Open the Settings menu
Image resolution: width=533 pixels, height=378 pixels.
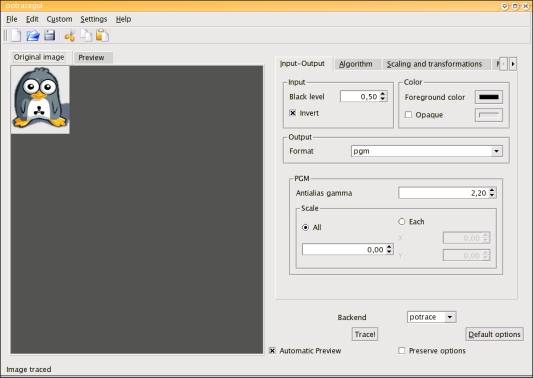click(93, 19)
